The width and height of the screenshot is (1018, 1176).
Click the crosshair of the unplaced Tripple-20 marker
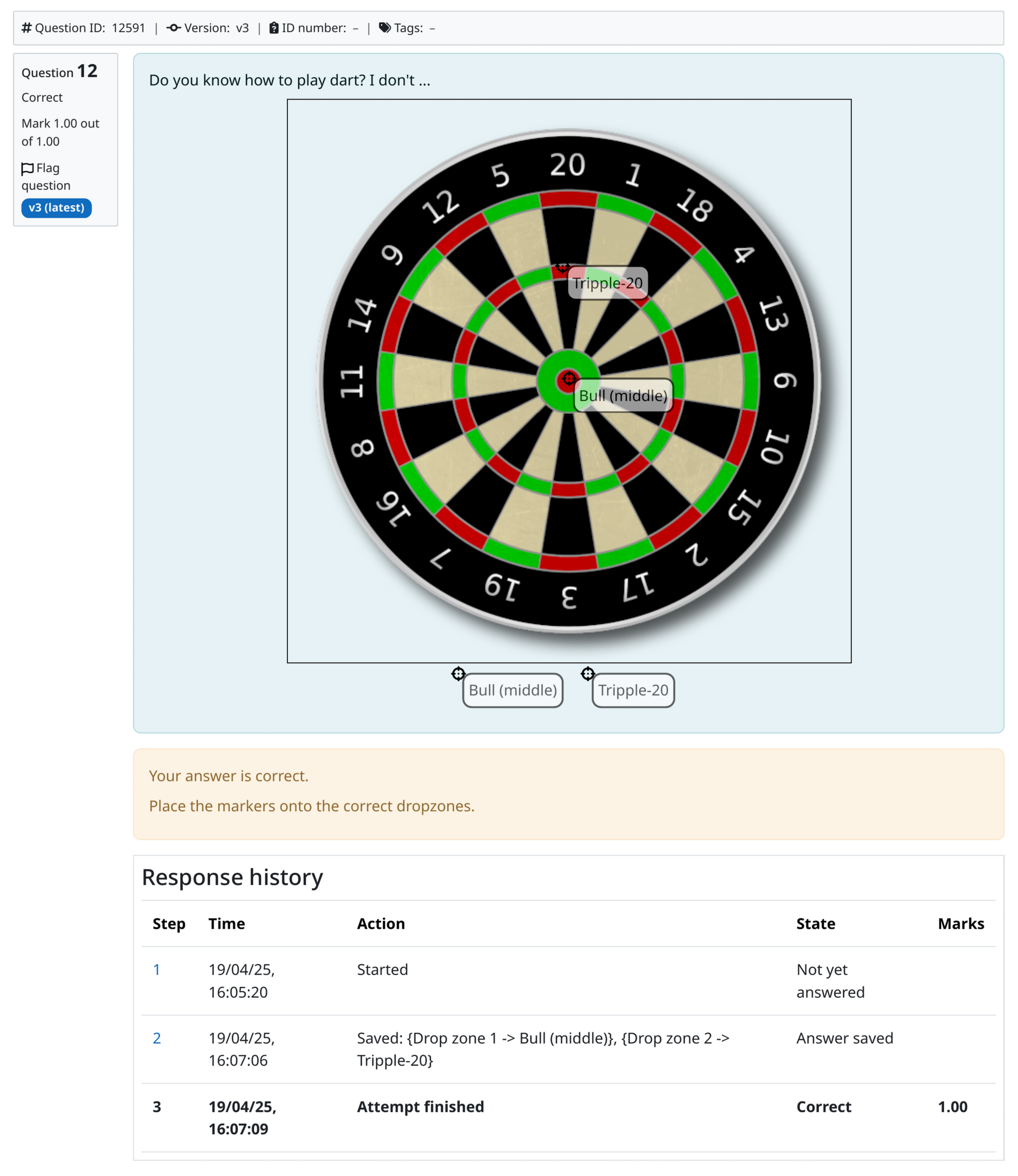588,674
